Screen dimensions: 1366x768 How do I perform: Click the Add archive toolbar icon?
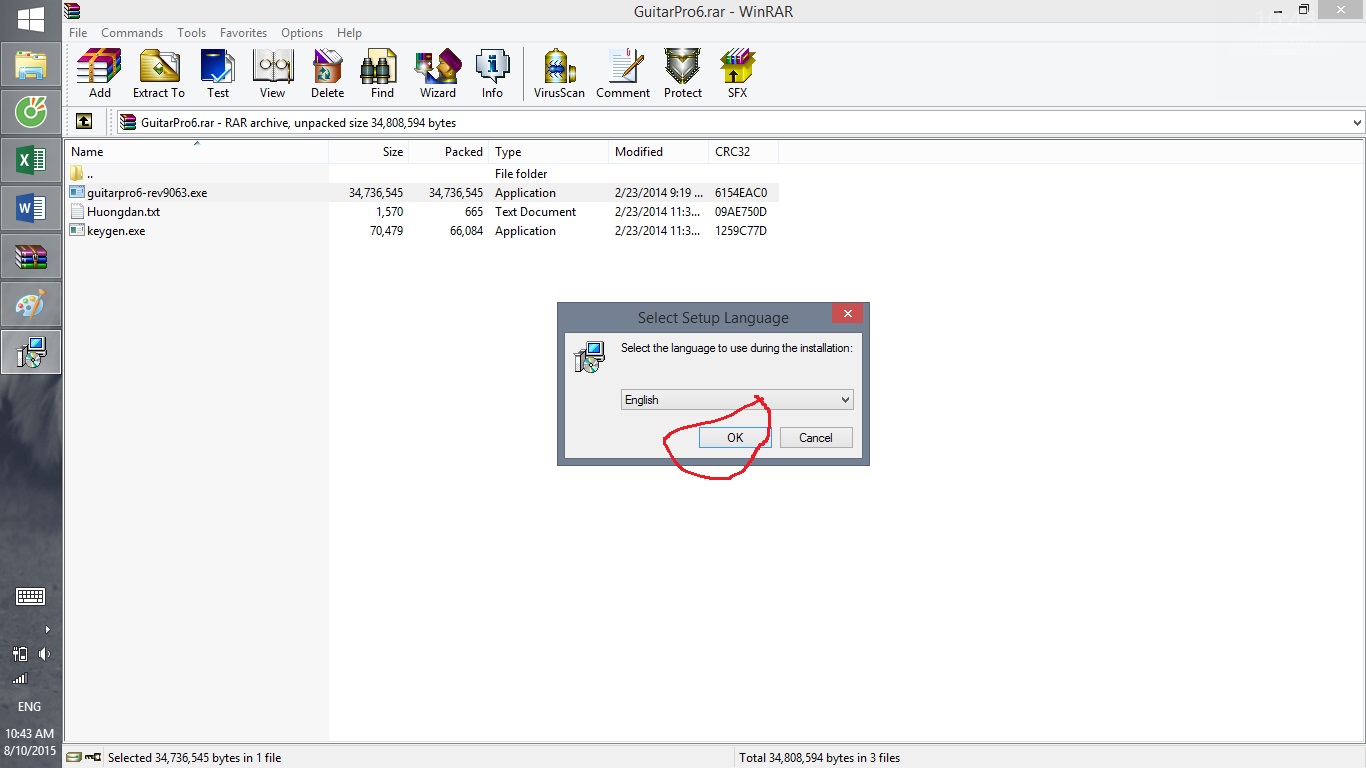(x=99, y=74)
